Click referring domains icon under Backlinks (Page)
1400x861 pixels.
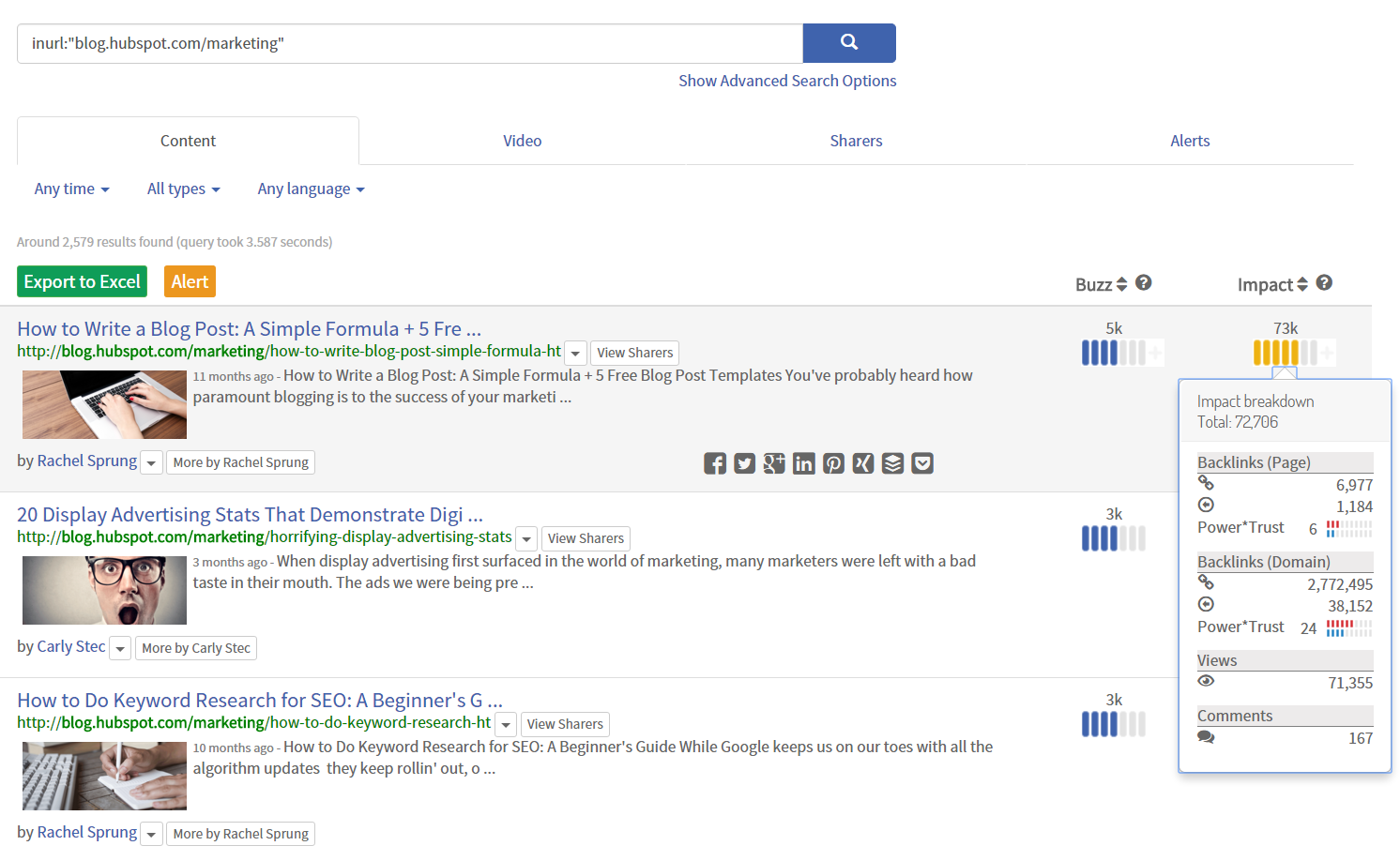point(1206,505)
